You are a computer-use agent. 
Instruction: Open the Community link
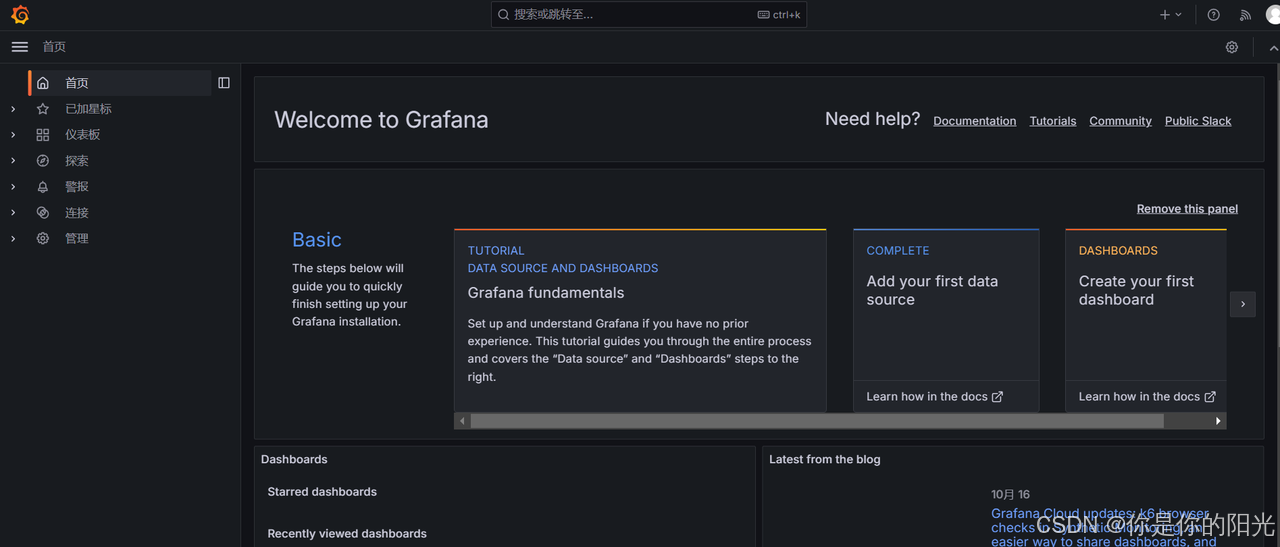coord(1120,121)
